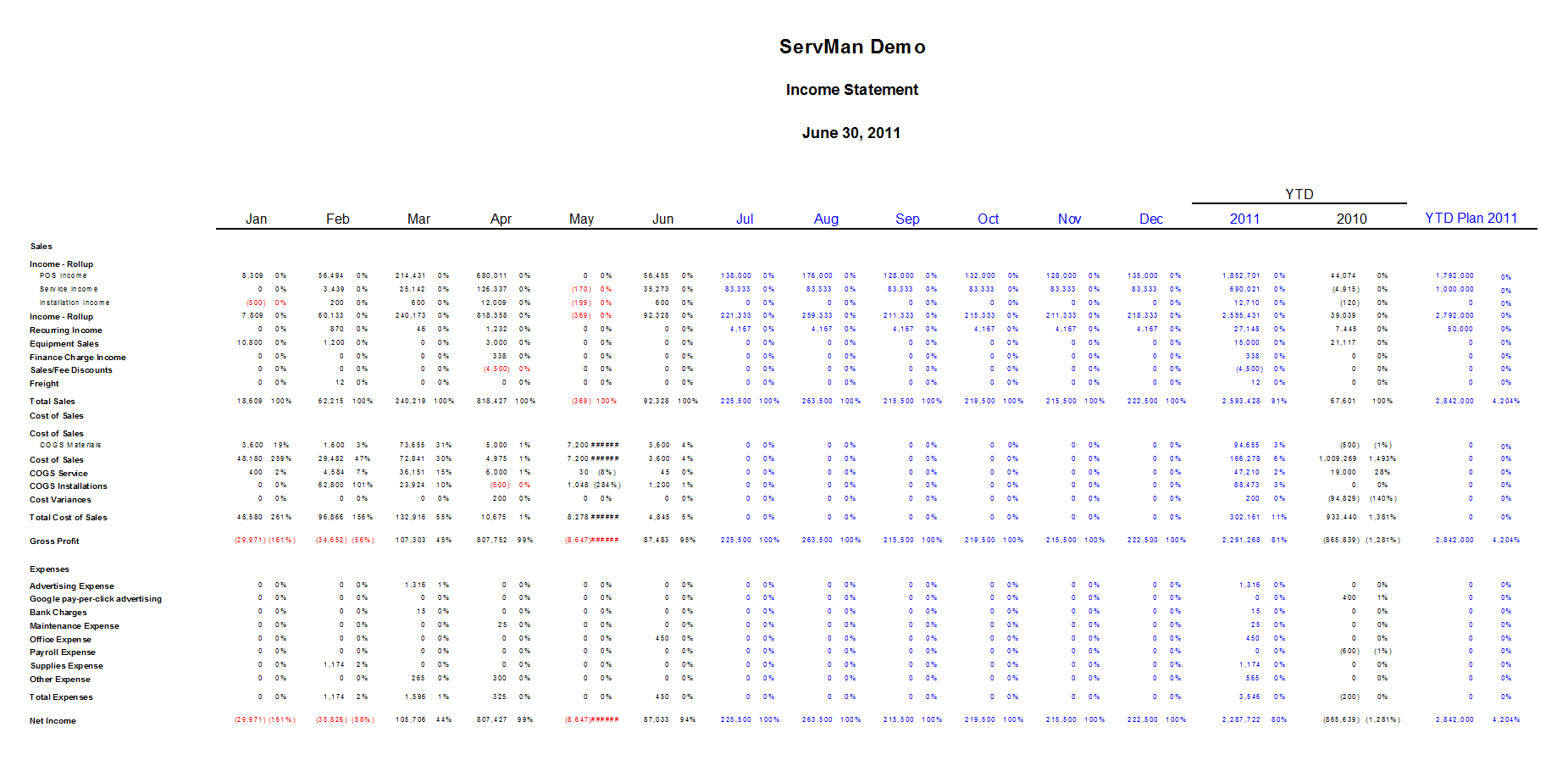Click the 2011 YTD Total Expenses value 3,546
The height and width of the screenshot is (777, 1568).
pyautogui.click(x=1249, y=697)
